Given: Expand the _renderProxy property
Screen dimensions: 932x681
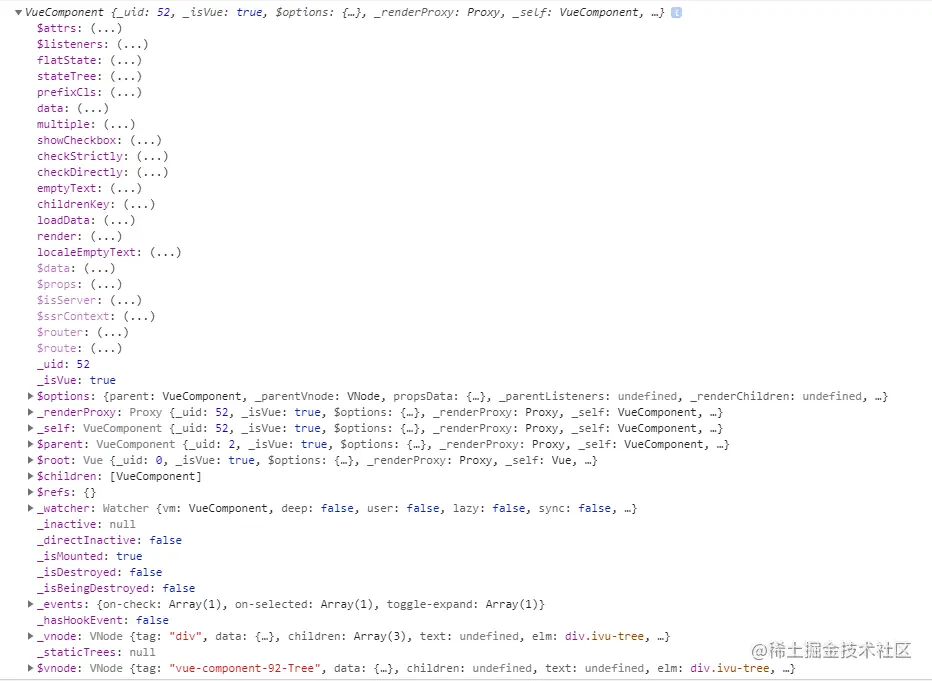Looking at the screenshot, I should [30, 412].
